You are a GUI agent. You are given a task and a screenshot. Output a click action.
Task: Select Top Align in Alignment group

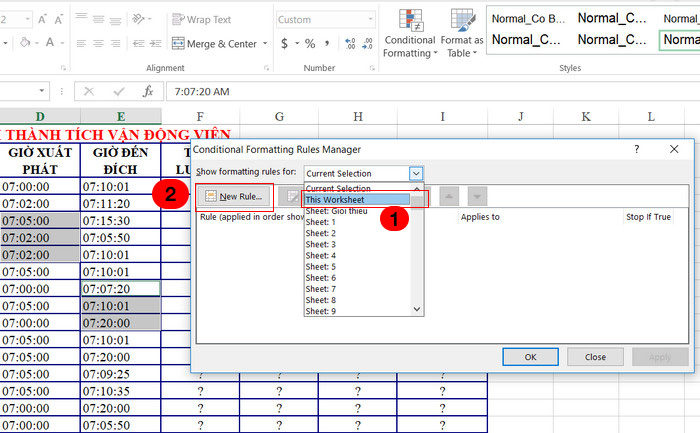81,19
